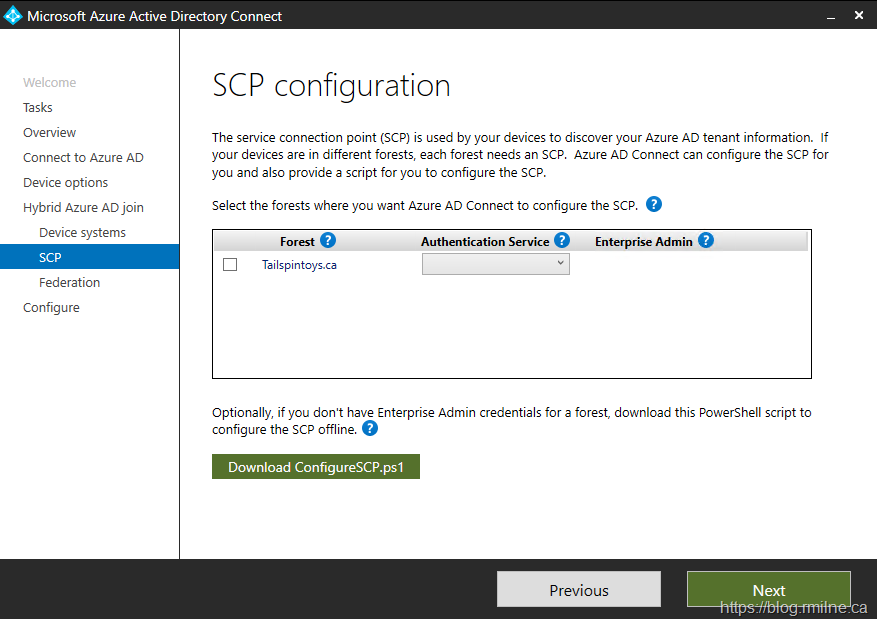Select Device systems sub-step
This screenshot has width=877, height=619.
pyautogui.click(x=82, y=233)
